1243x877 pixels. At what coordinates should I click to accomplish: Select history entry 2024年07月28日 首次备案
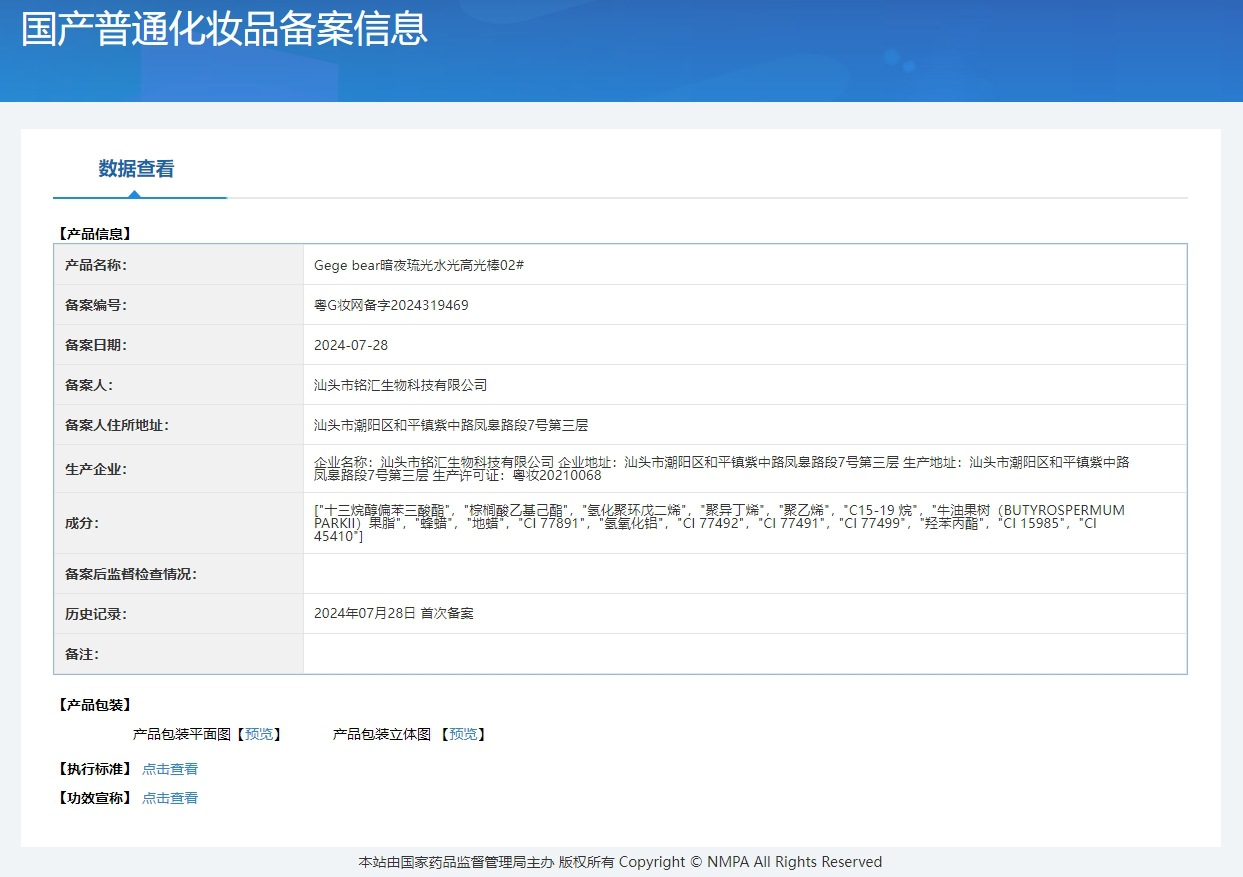click(x=394, y=614)
